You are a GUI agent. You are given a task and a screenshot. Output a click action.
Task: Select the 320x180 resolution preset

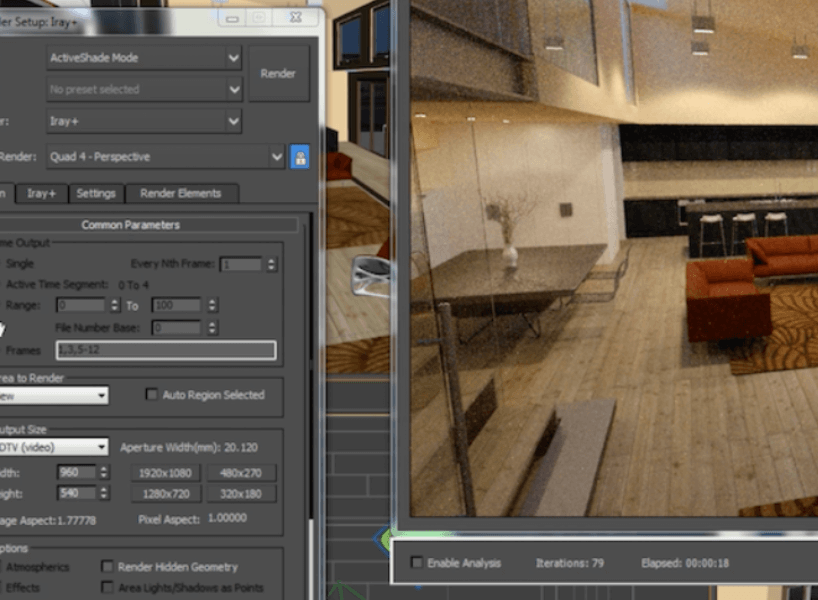(240, 494)
